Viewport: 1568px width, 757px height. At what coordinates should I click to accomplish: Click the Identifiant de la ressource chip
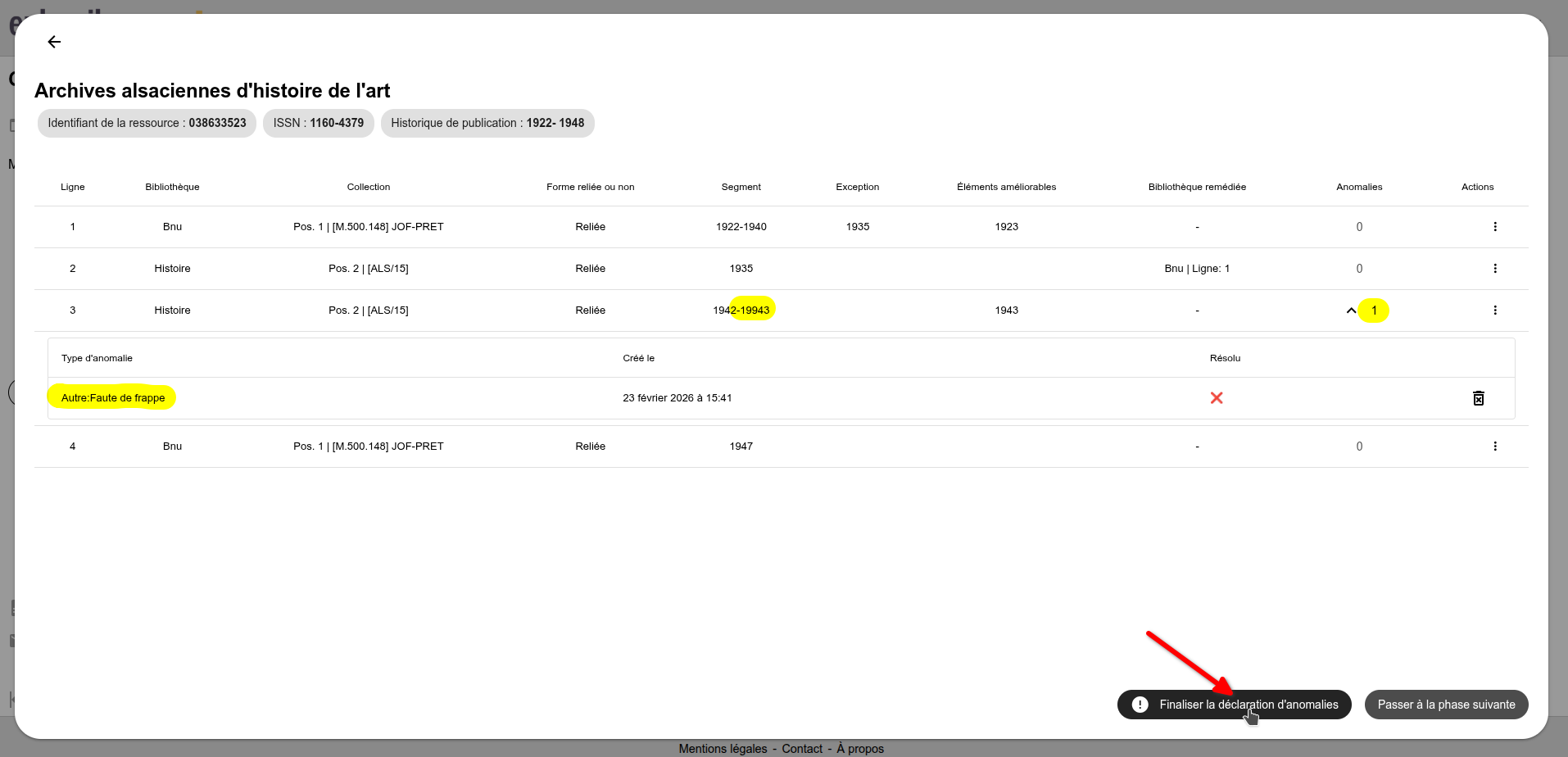147,123
